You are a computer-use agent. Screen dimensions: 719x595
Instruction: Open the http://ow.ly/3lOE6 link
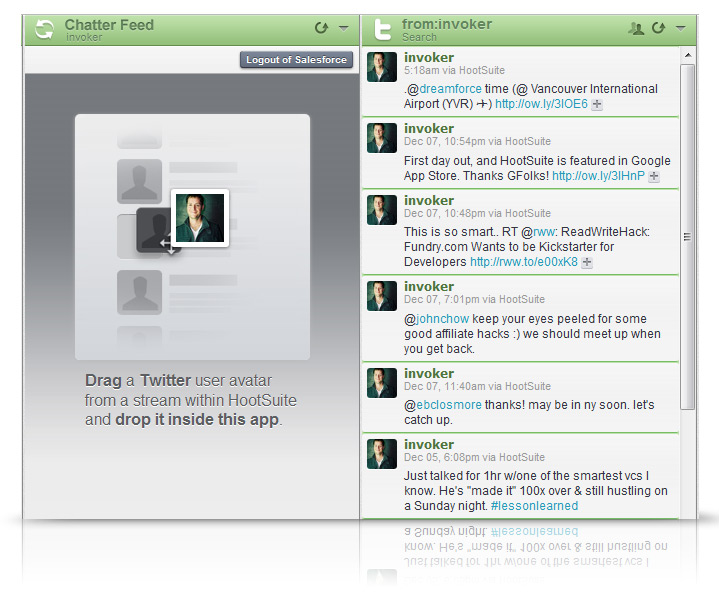541,104
